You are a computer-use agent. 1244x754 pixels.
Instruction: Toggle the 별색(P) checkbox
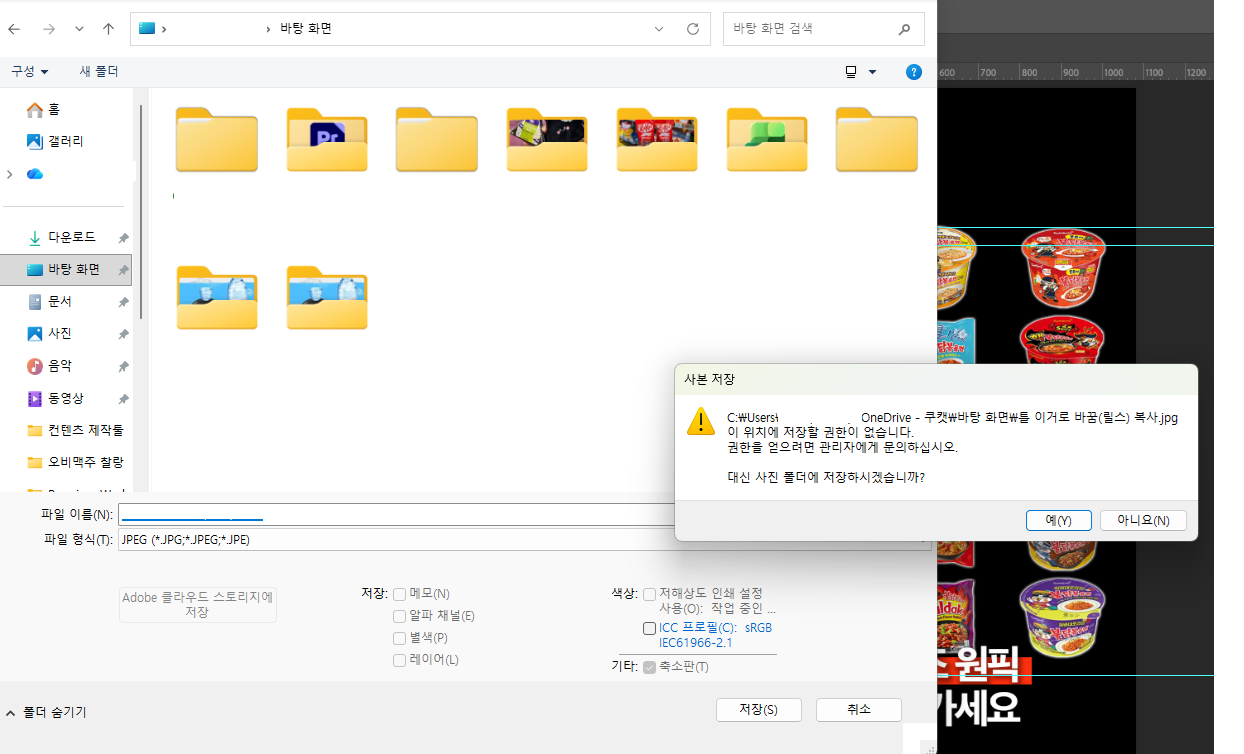click(400, 638)
